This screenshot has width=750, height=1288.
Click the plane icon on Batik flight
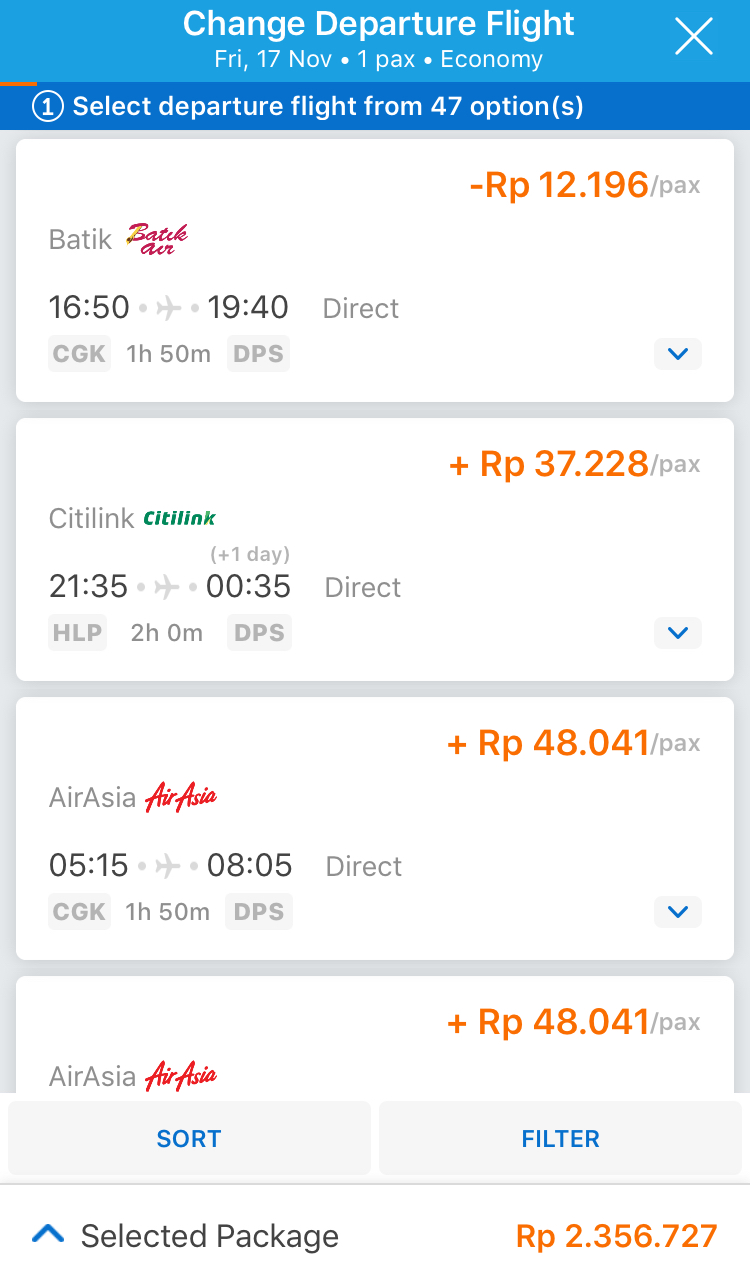coord(169,308)
